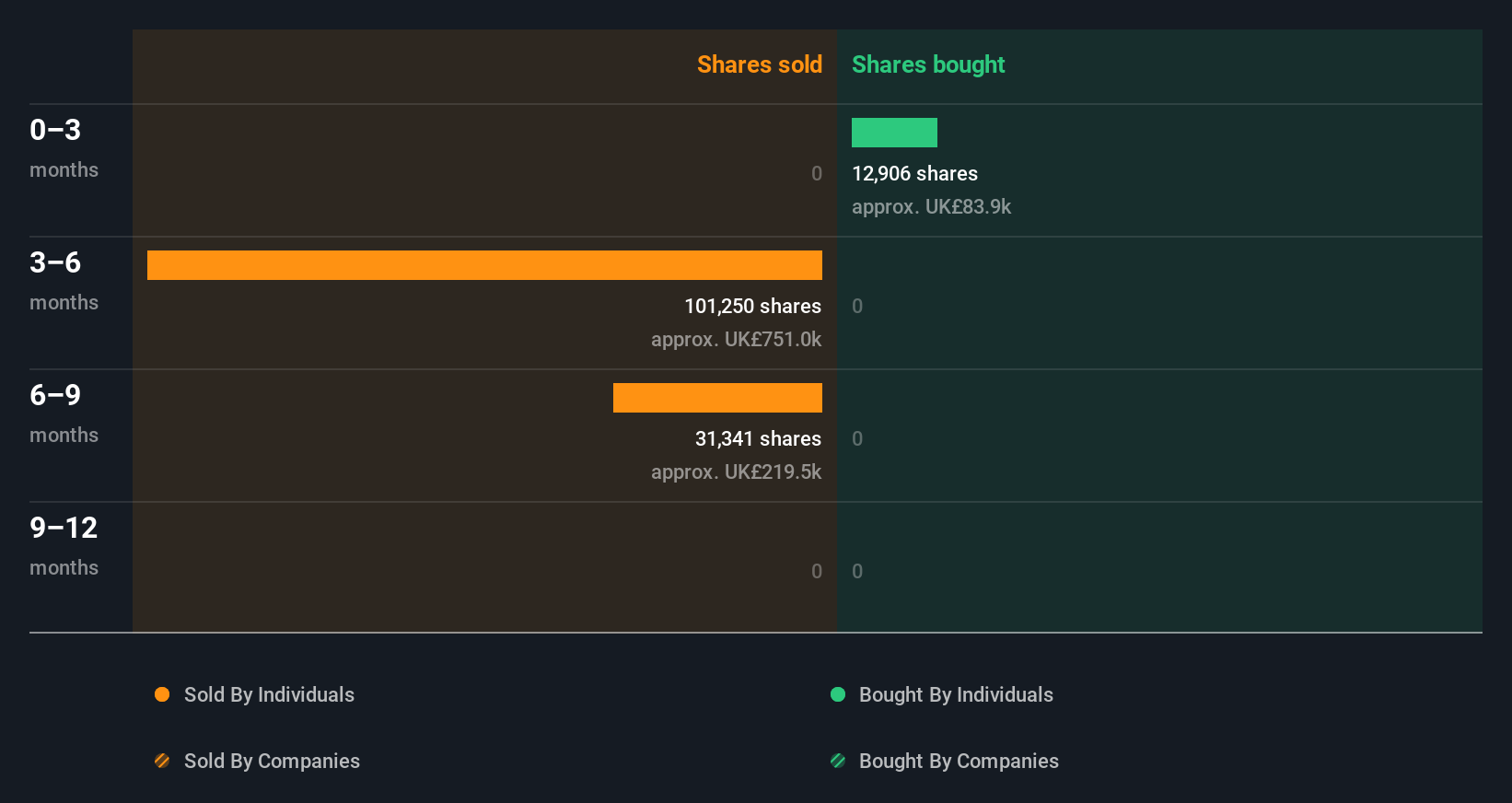The image size is (1512, 803).
Task: Select the orange 101,250 shares sold bar
Action: 484,265
